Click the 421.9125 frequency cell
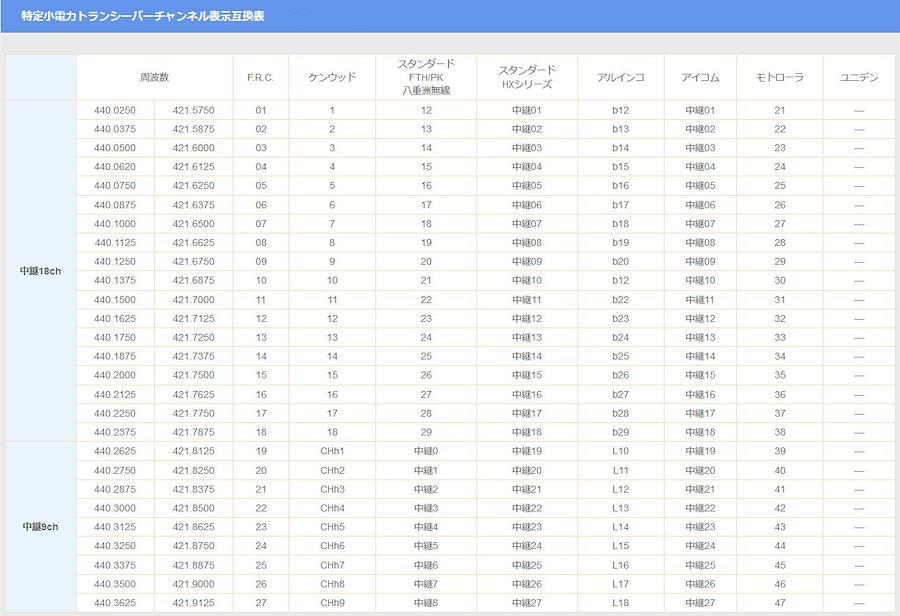900x616 pixels. 193,603
